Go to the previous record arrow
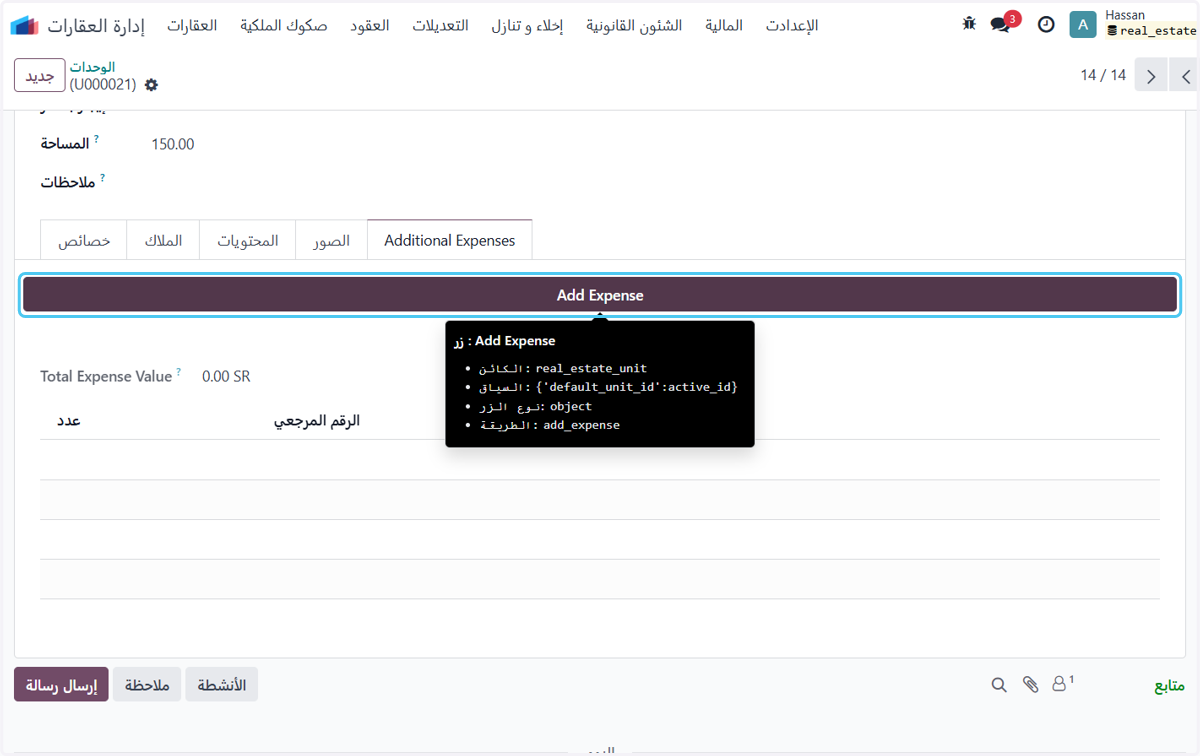 coord(1186,76)
